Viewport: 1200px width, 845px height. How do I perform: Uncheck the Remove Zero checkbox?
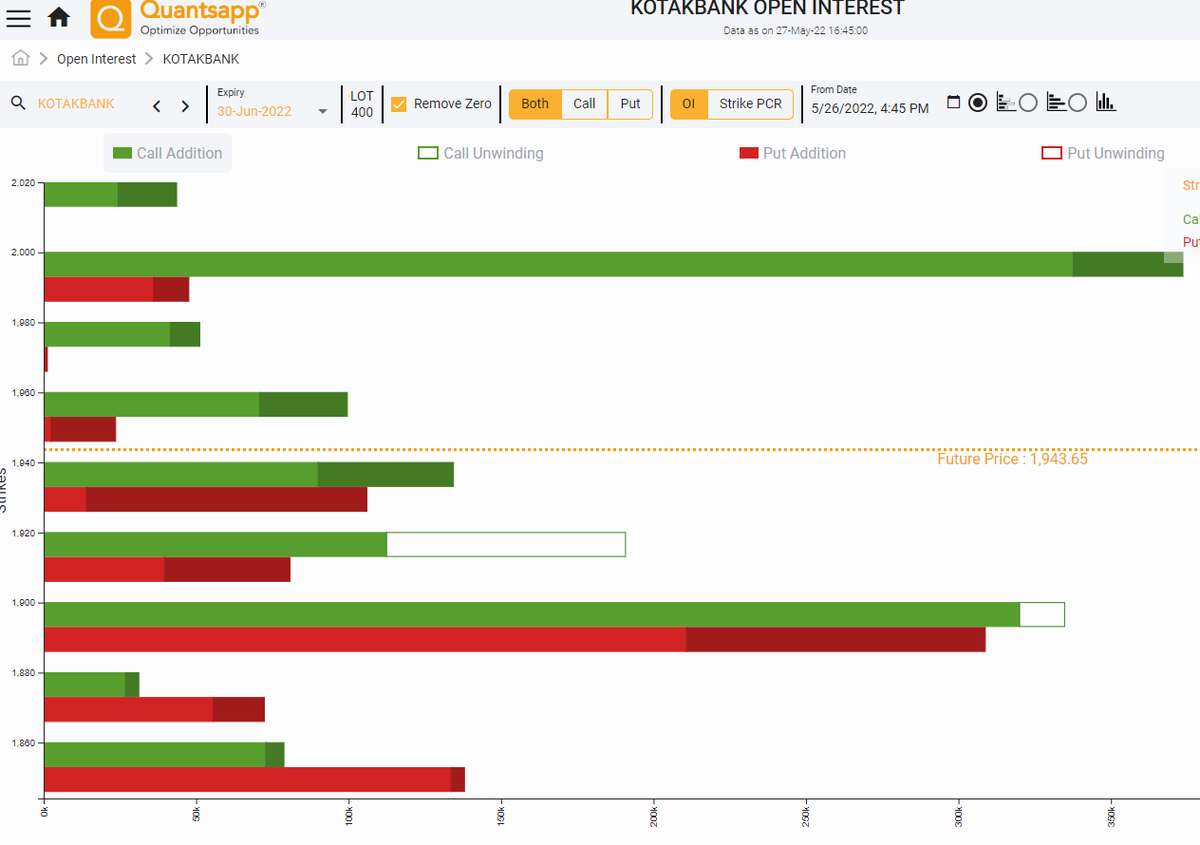click(399, 104)
